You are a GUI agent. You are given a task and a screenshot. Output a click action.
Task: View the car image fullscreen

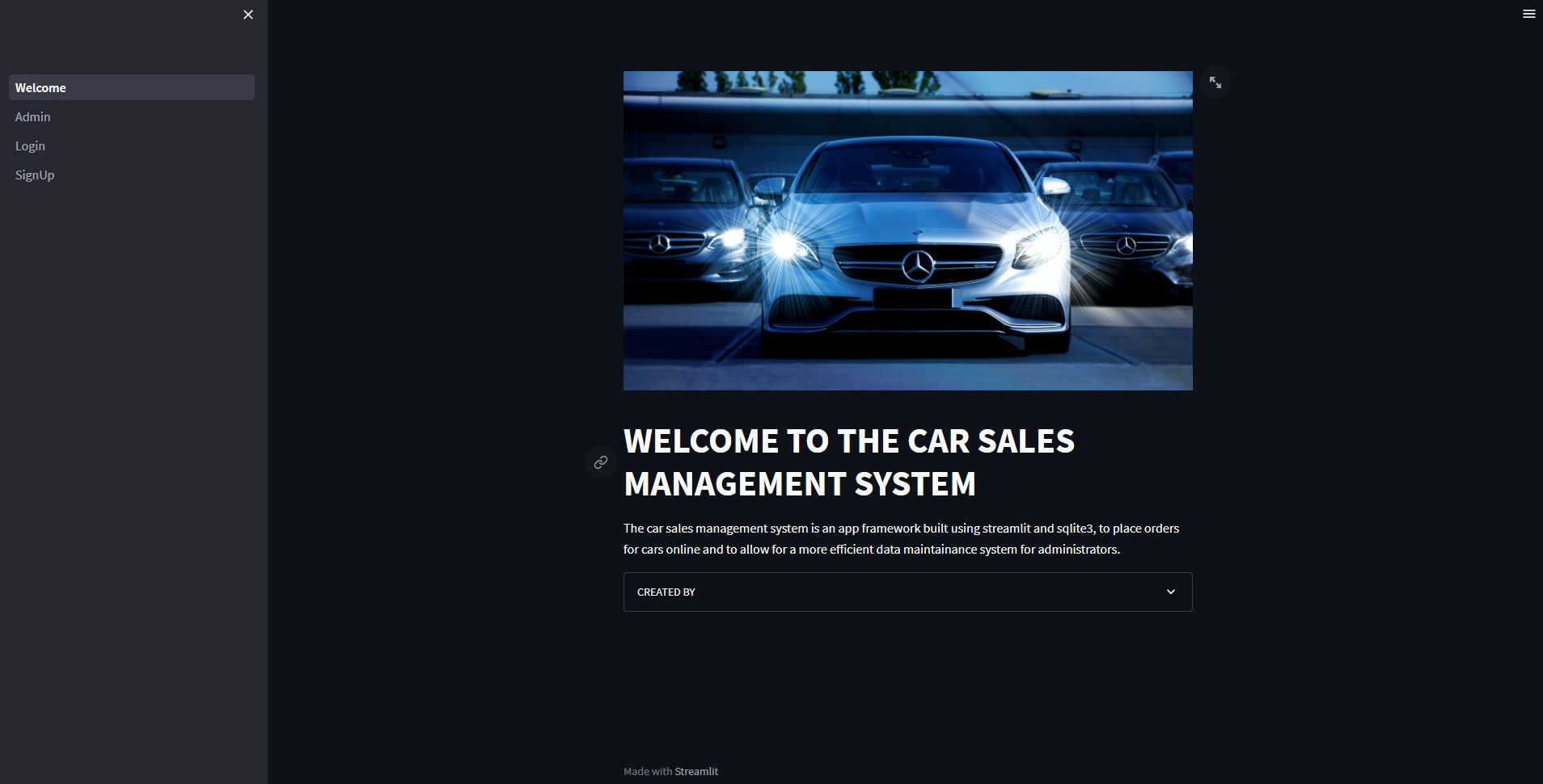tap(1215, 82)
